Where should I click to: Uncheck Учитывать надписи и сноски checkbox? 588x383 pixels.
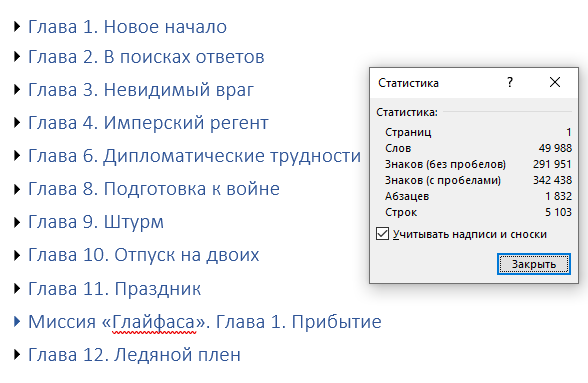click(x=382, y=234)
